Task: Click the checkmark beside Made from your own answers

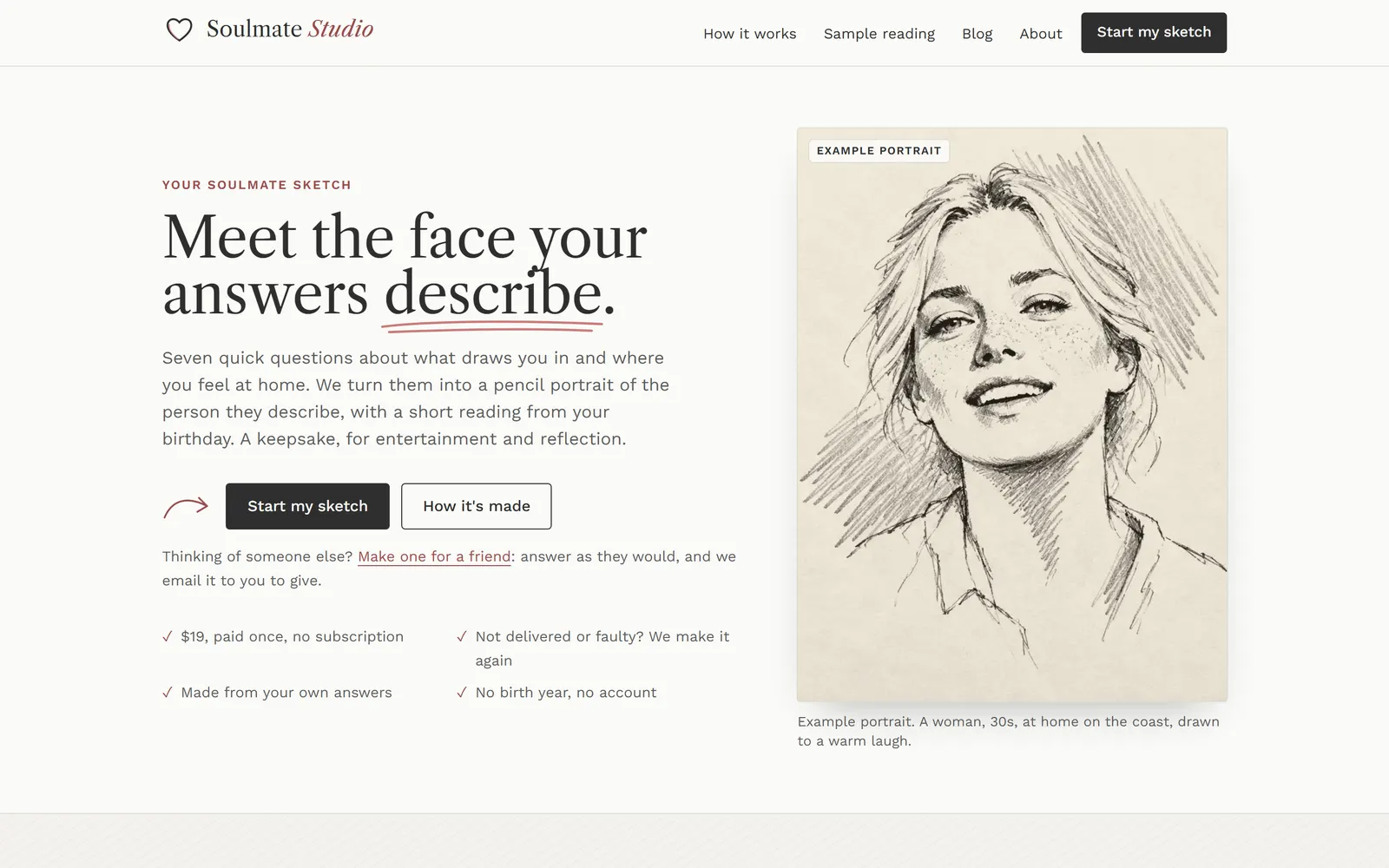Action: pos(168,693)
